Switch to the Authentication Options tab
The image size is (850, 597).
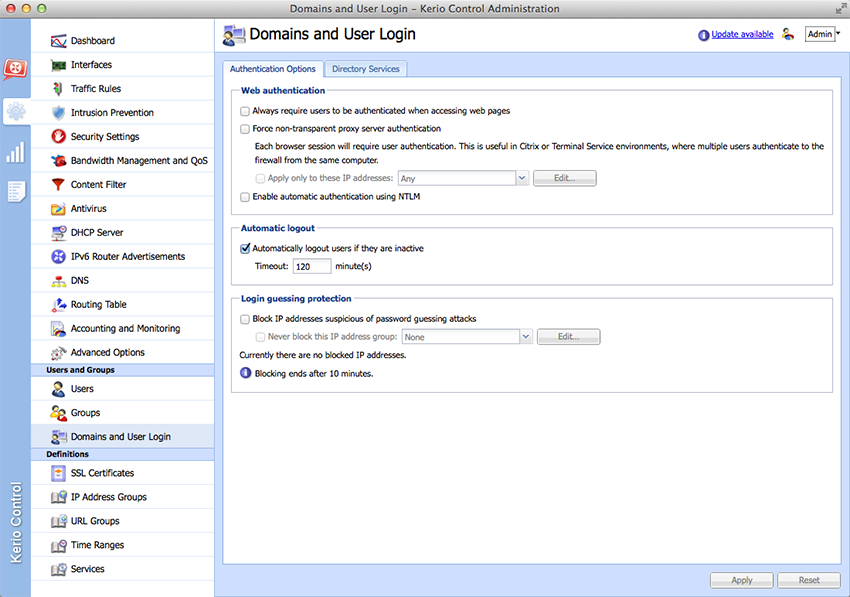(273, 69)
